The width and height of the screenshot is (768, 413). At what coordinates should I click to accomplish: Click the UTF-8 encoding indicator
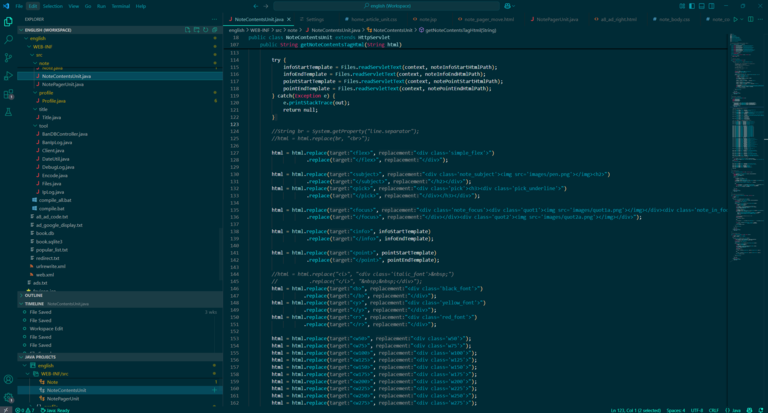pos(696,410)
